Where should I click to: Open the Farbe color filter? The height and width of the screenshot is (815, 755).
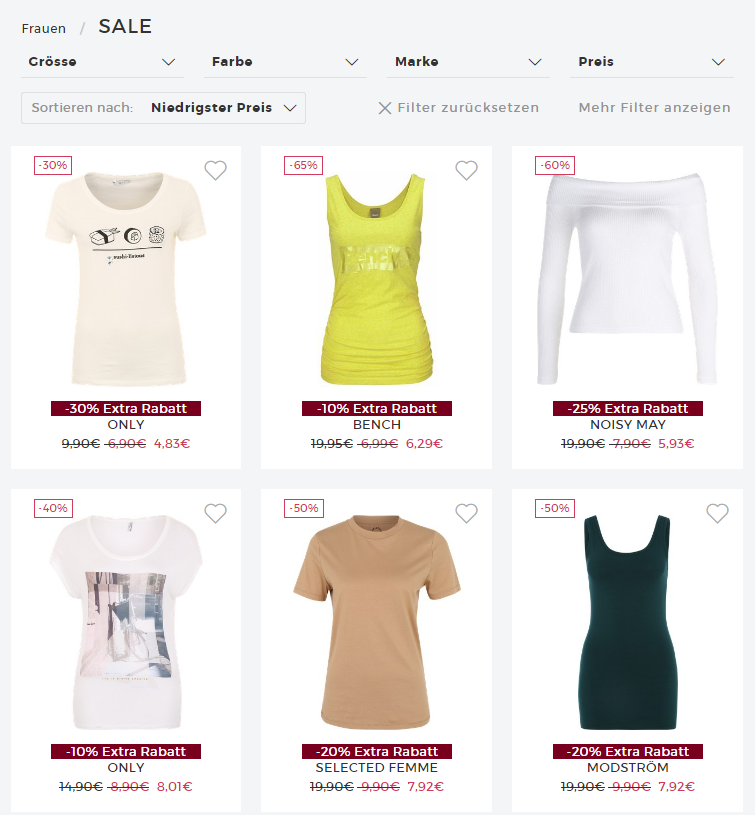285,62
